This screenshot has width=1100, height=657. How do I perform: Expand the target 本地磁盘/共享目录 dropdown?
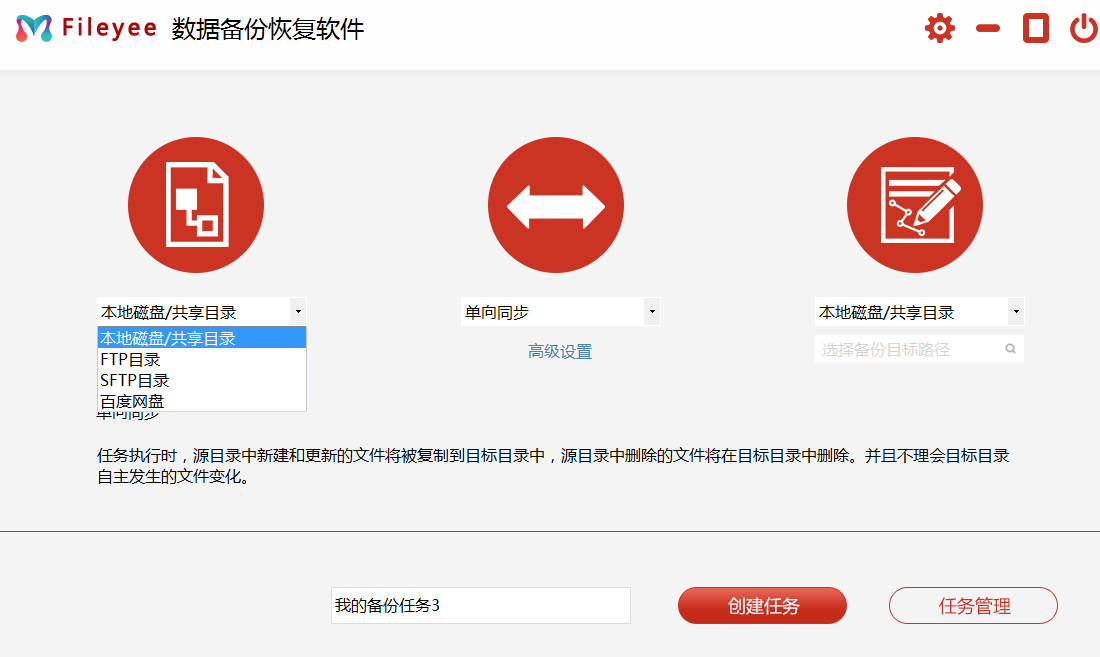click(x=1016, y=312)
